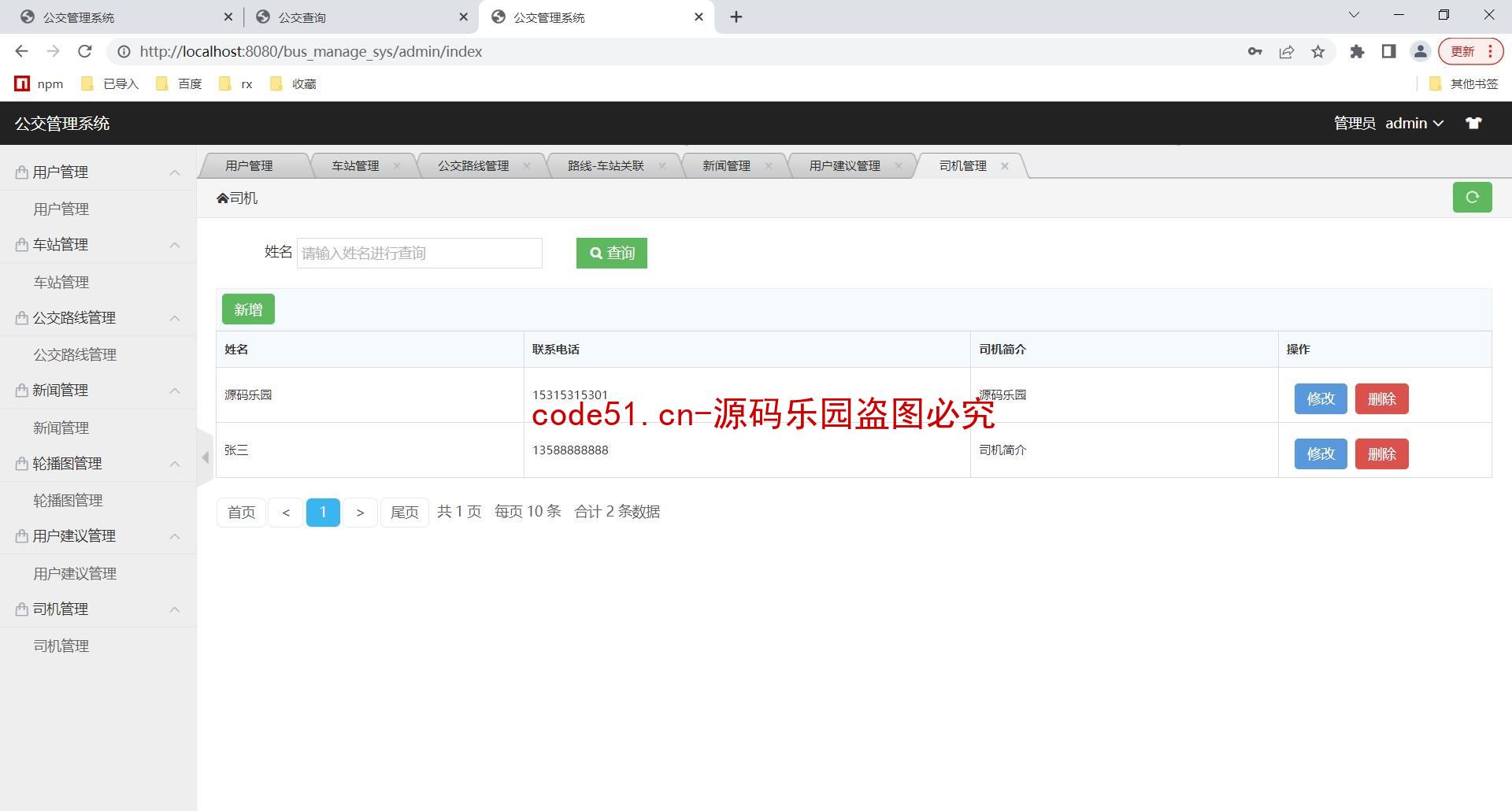Switch to the 公交路线管理 content tab
This screenshot has width=1512, height=811.
[473, 165]
